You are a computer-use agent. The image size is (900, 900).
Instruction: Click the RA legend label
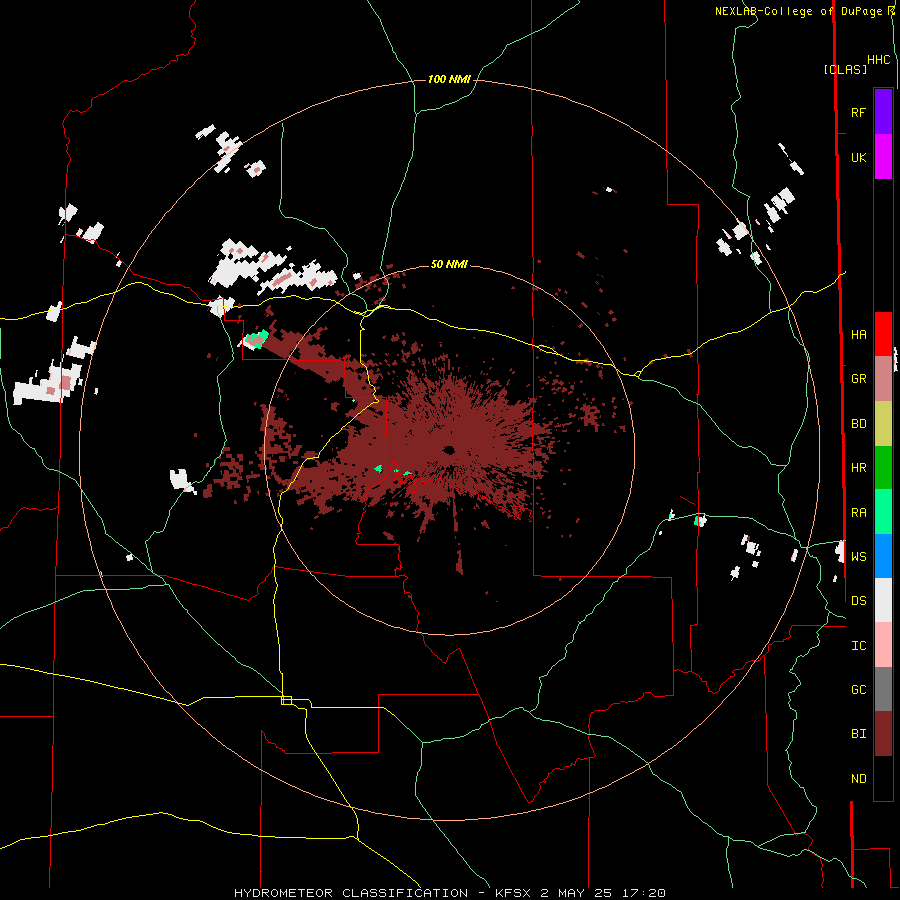coord(858,512)
